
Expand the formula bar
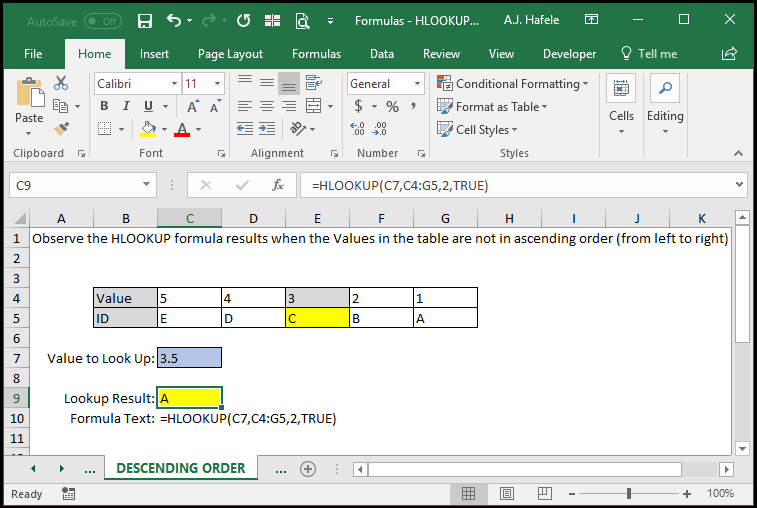[x=739, y=184]
